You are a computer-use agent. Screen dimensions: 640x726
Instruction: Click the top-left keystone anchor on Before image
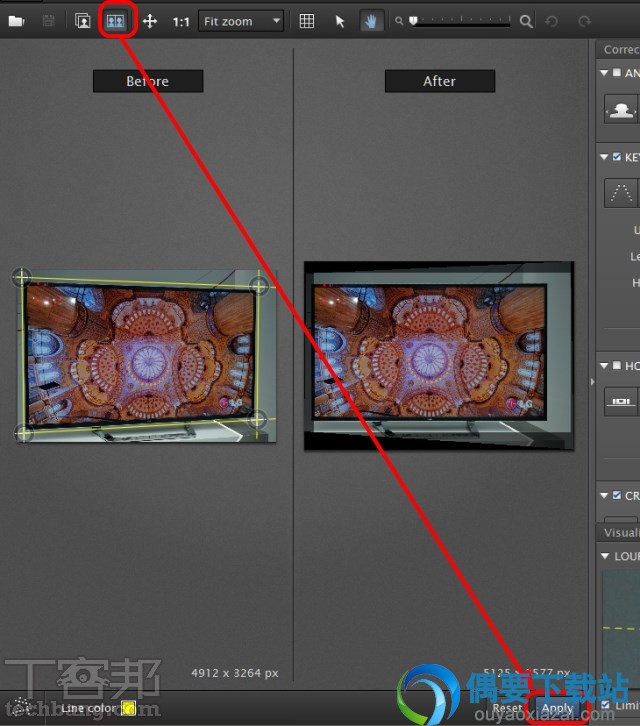(20, 277)
